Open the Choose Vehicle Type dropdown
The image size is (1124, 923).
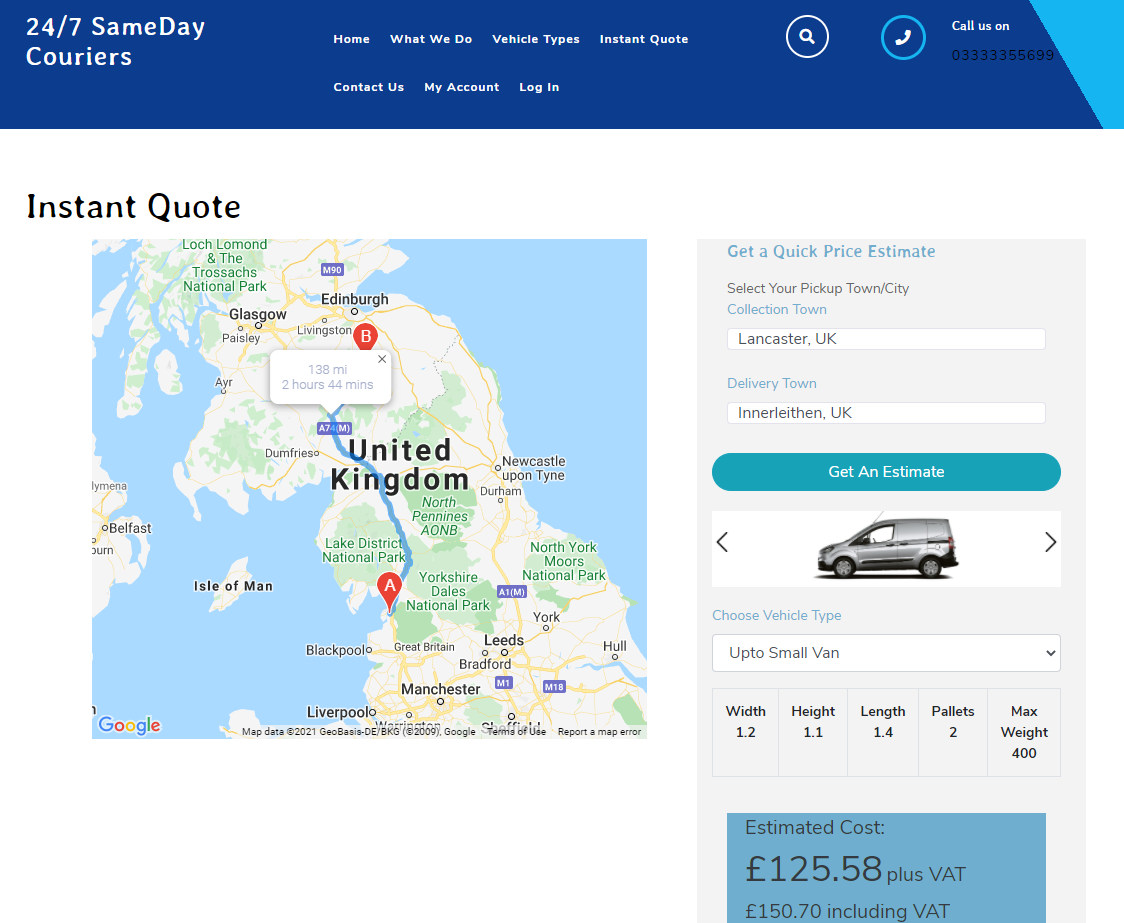[886, 653]
